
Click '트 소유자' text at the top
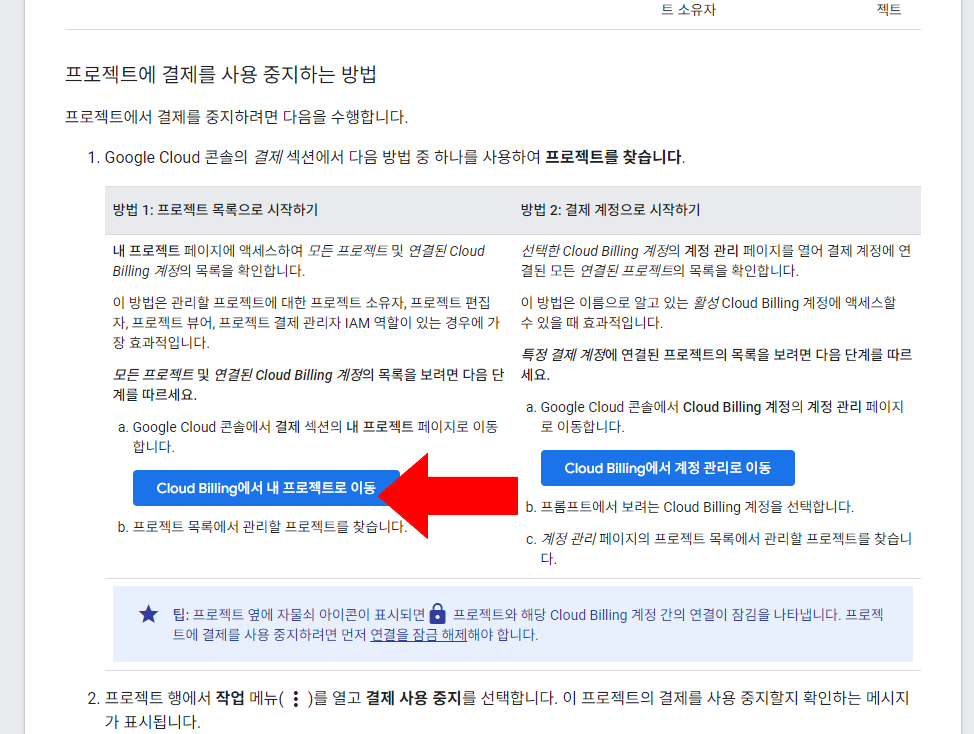click(688, 9)
